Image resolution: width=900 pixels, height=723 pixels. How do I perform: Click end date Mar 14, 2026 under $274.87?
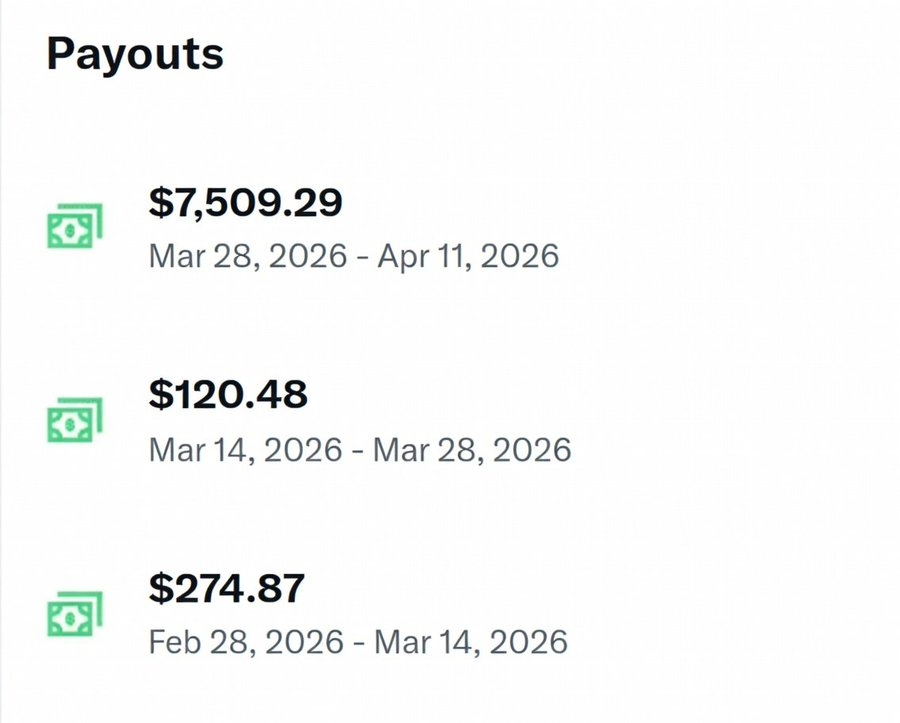471,642
